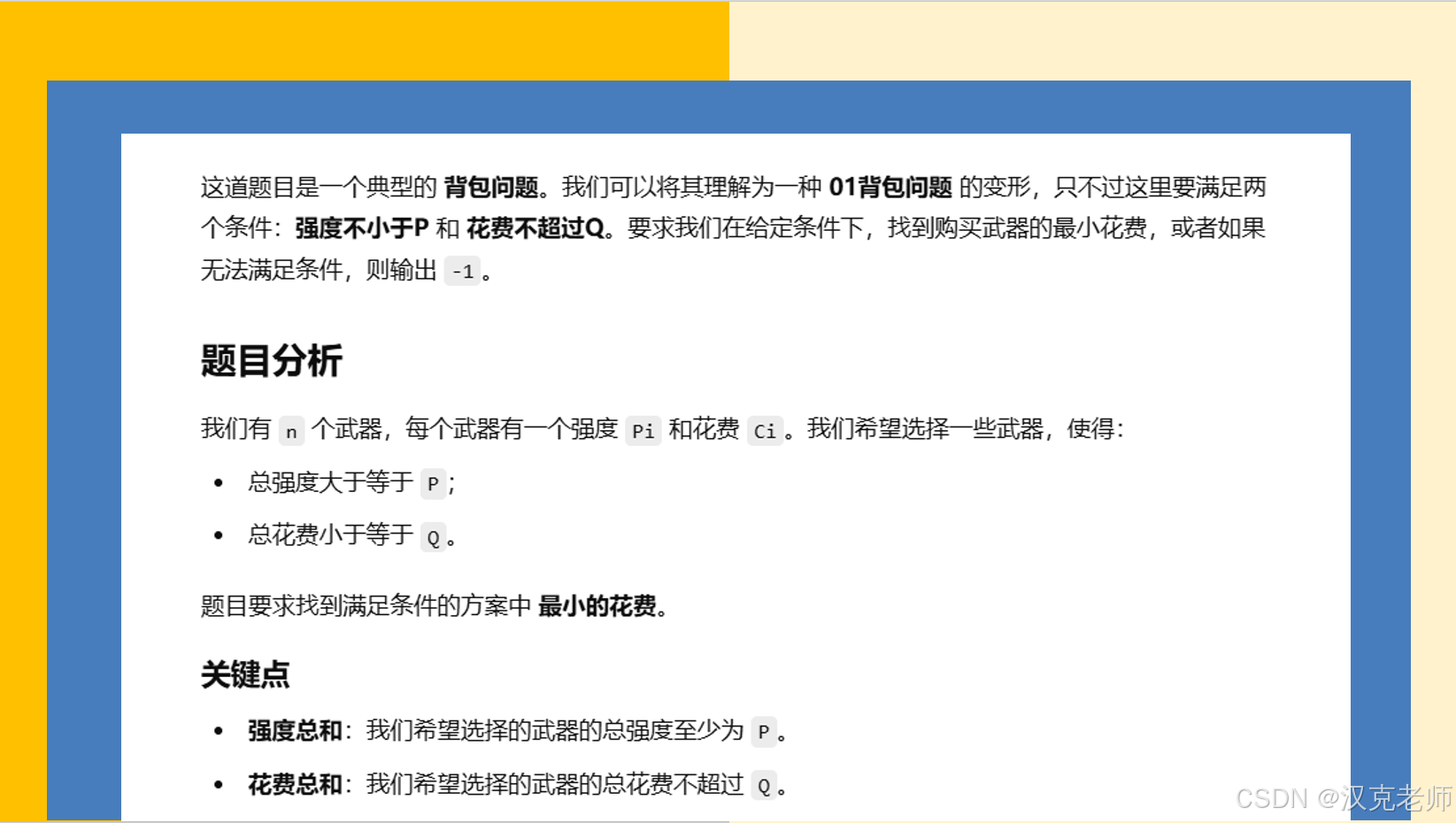
Task: Click the first bullet 总强度大于等于 P
Action: [332, 483]
